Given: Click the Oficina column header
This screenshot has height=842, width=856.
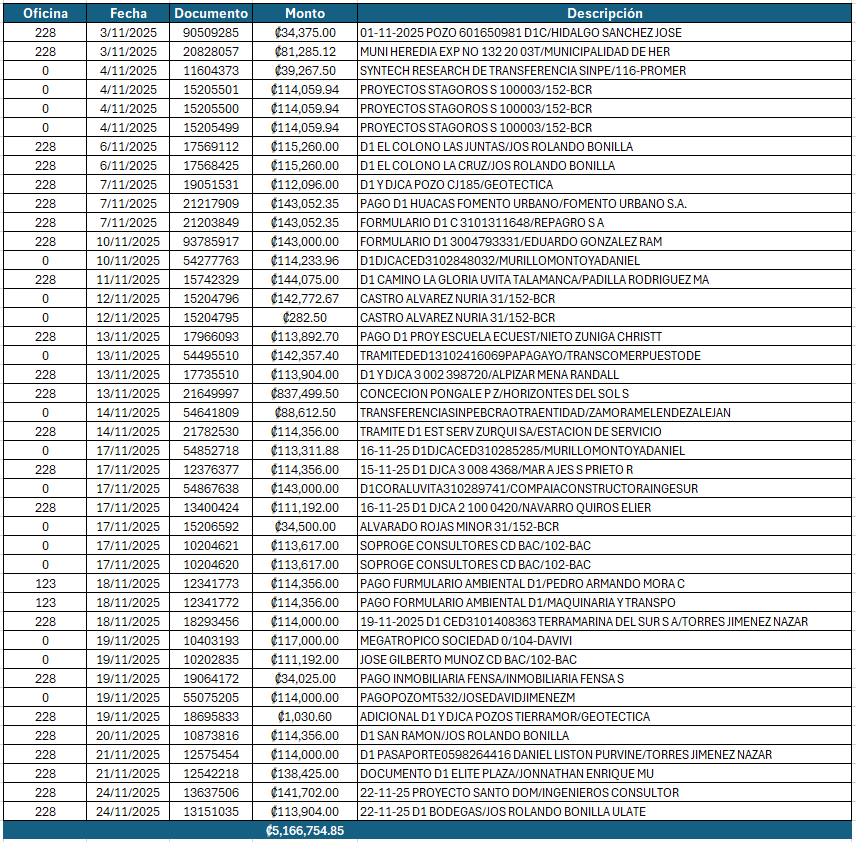Looking at the screenshot, I should pyautogui.click(x=45, y=13).
